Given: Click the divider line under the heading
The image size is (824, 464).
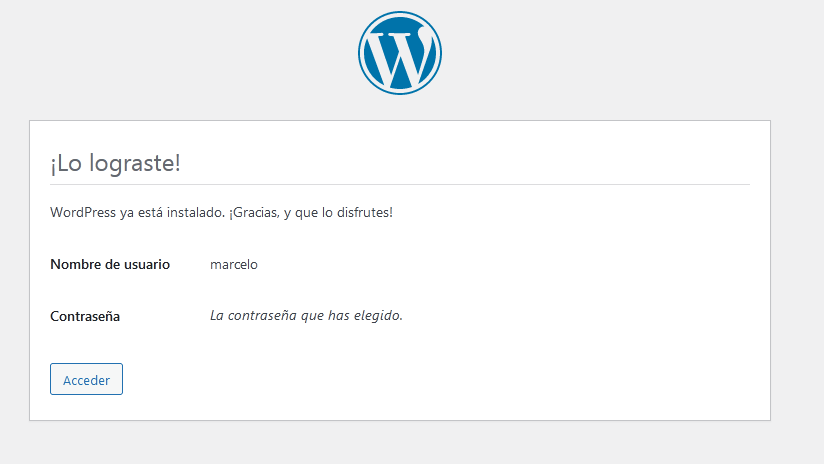Looking at the screenshot, I should pyautogui.click(x=400, y=184).
